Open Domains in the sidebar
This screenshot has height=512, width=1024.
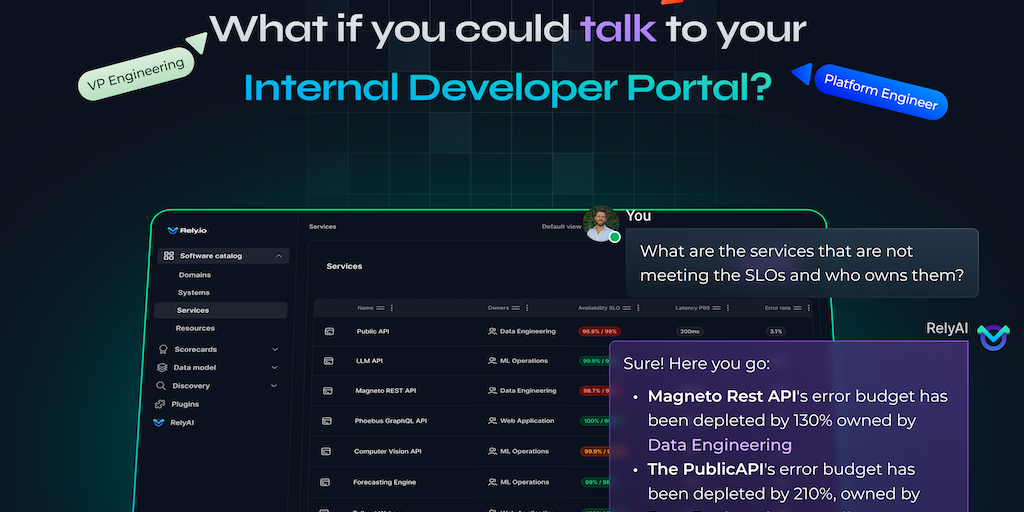[x=195, y=275]
